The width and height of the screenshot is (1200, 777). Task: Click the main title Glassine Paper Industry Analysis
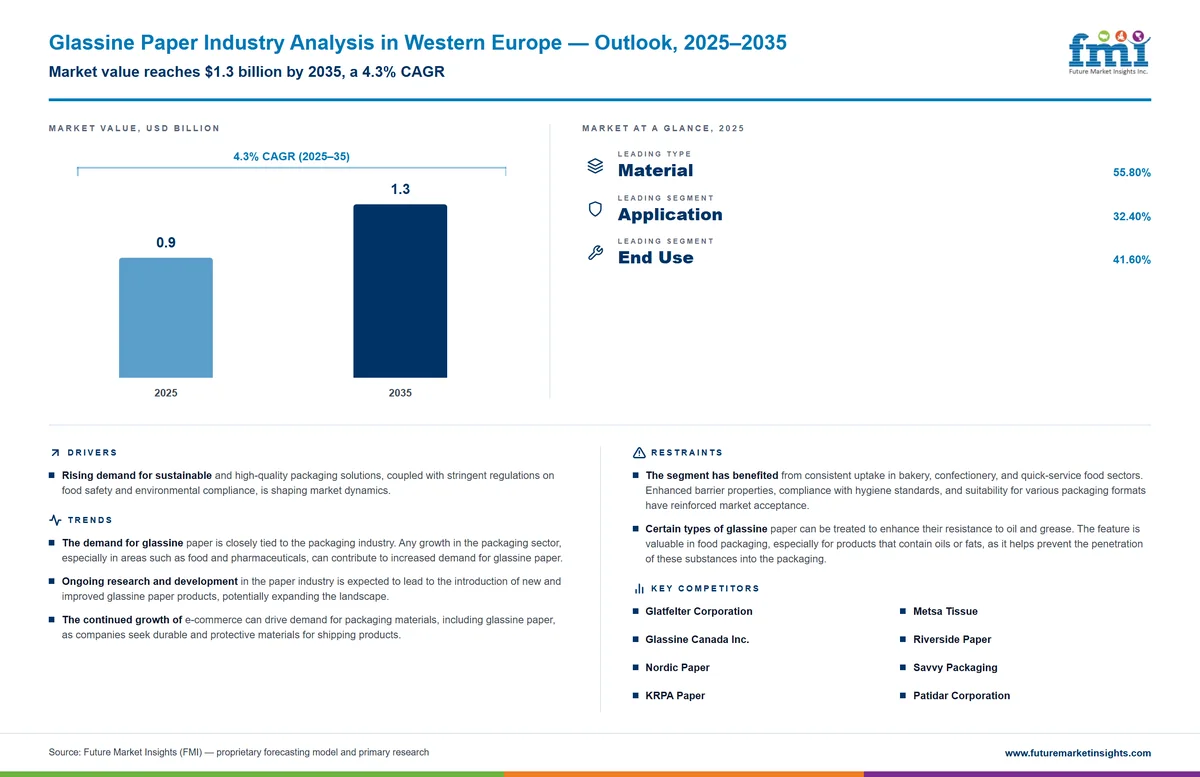click(418, 43)
